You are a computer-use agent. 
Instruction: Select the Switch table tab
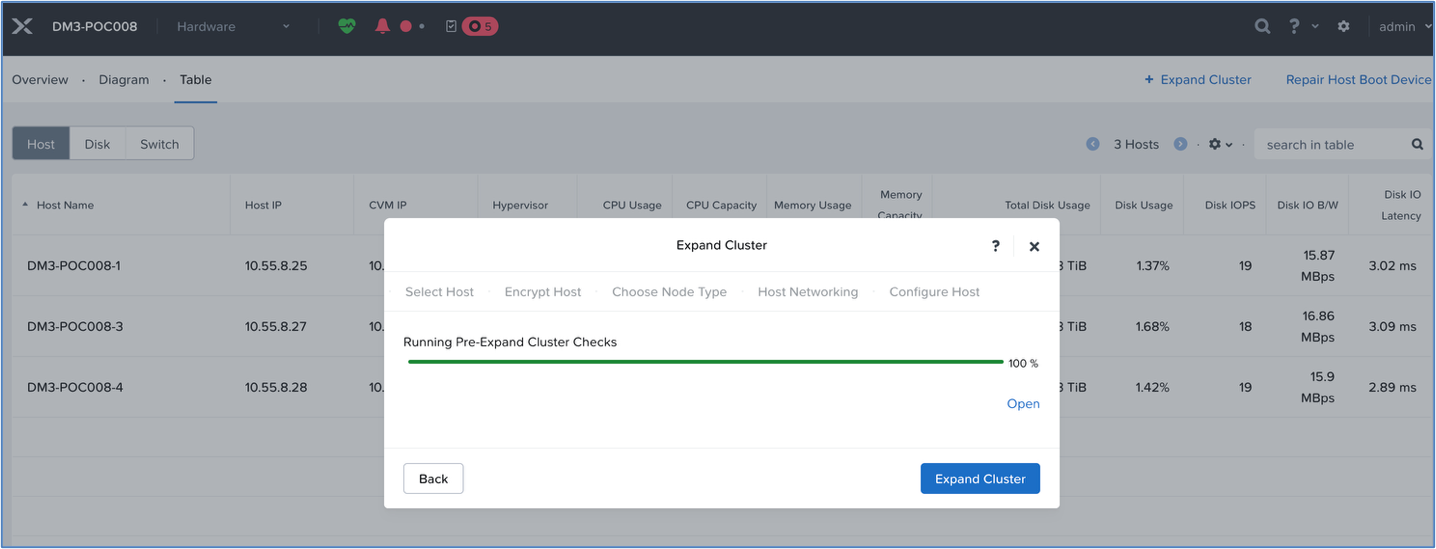pos(160,144)
